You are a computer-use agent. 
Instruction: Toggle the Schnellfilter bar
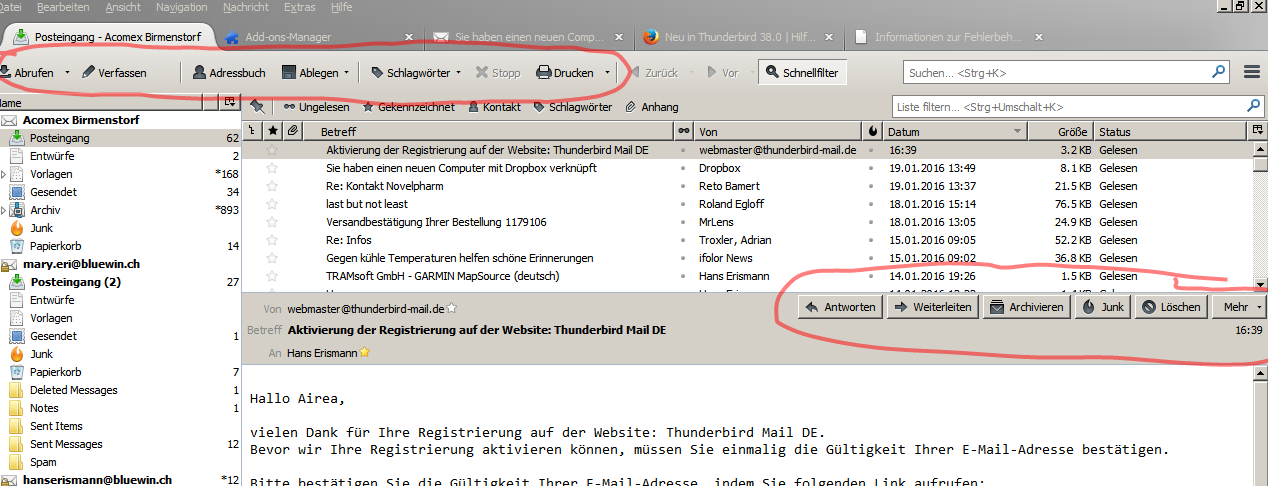click(803, 72)
